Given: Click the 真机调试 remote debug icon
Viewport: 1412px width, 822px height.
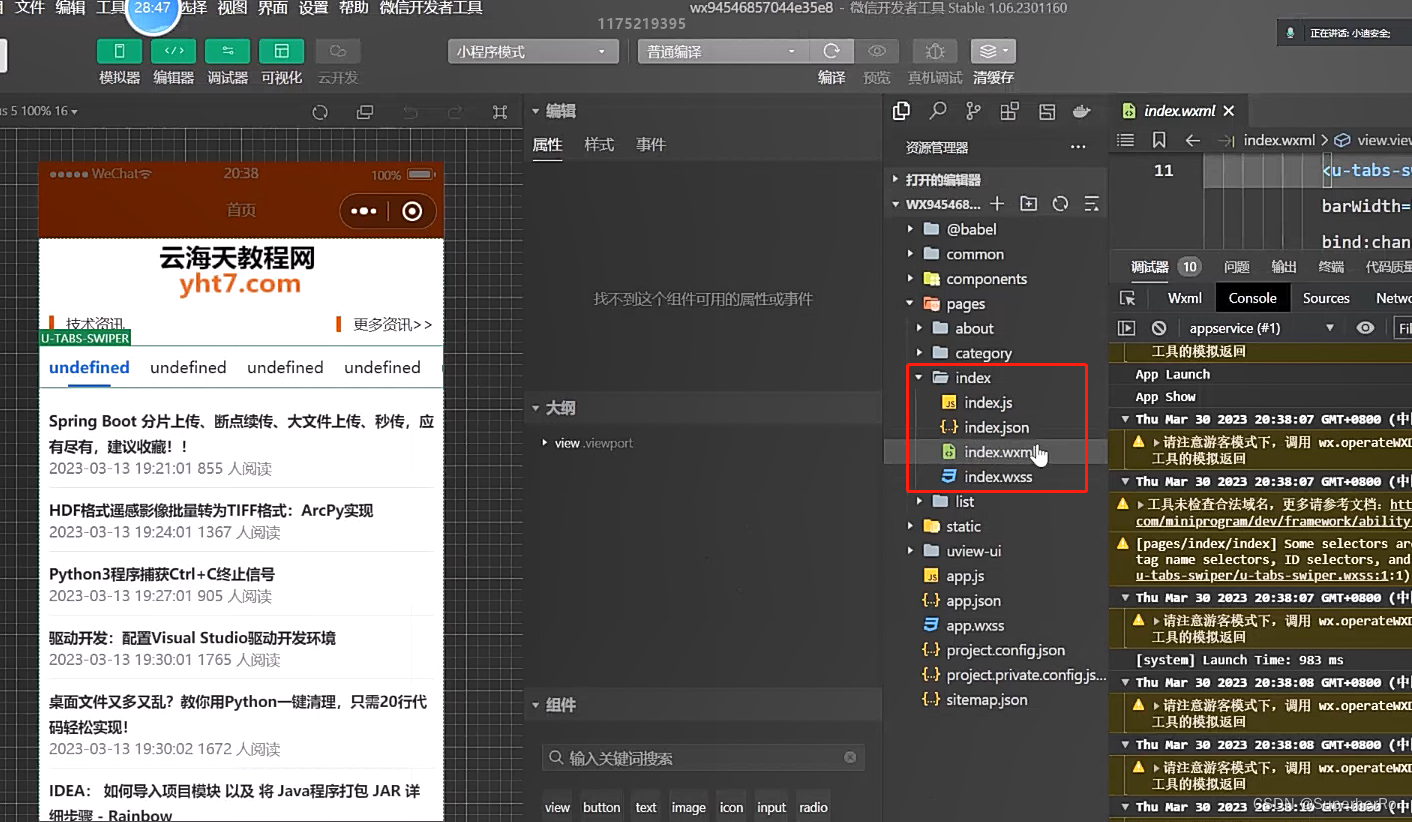Looking at the screenshot, I should coord(935,51).
